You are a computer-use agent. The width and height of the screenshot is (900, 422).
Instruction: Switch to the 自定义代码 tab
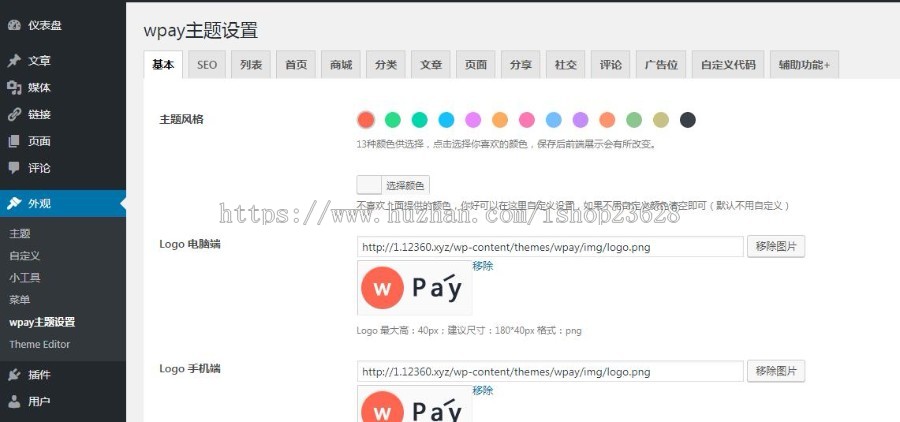pyautogui.click(x=728, y=65)
